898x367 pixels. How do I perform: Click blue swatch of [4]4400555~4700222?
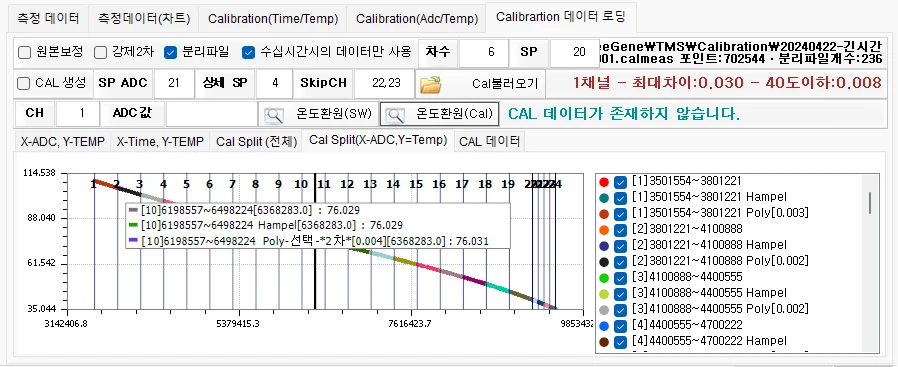pyautogui.click(x=603, y=326)
